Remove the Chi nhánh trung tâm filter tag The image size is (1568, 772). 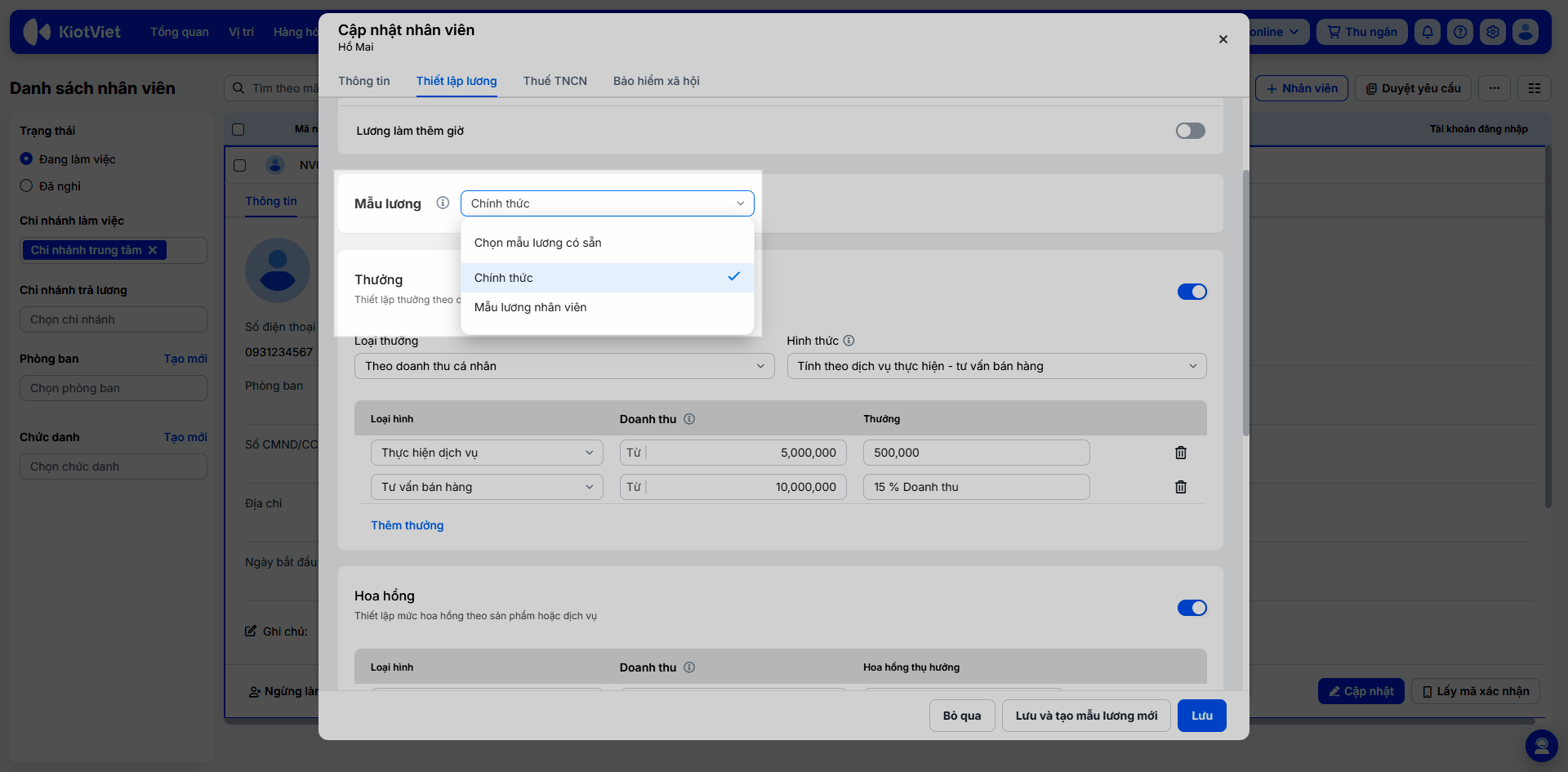point(153,250)
